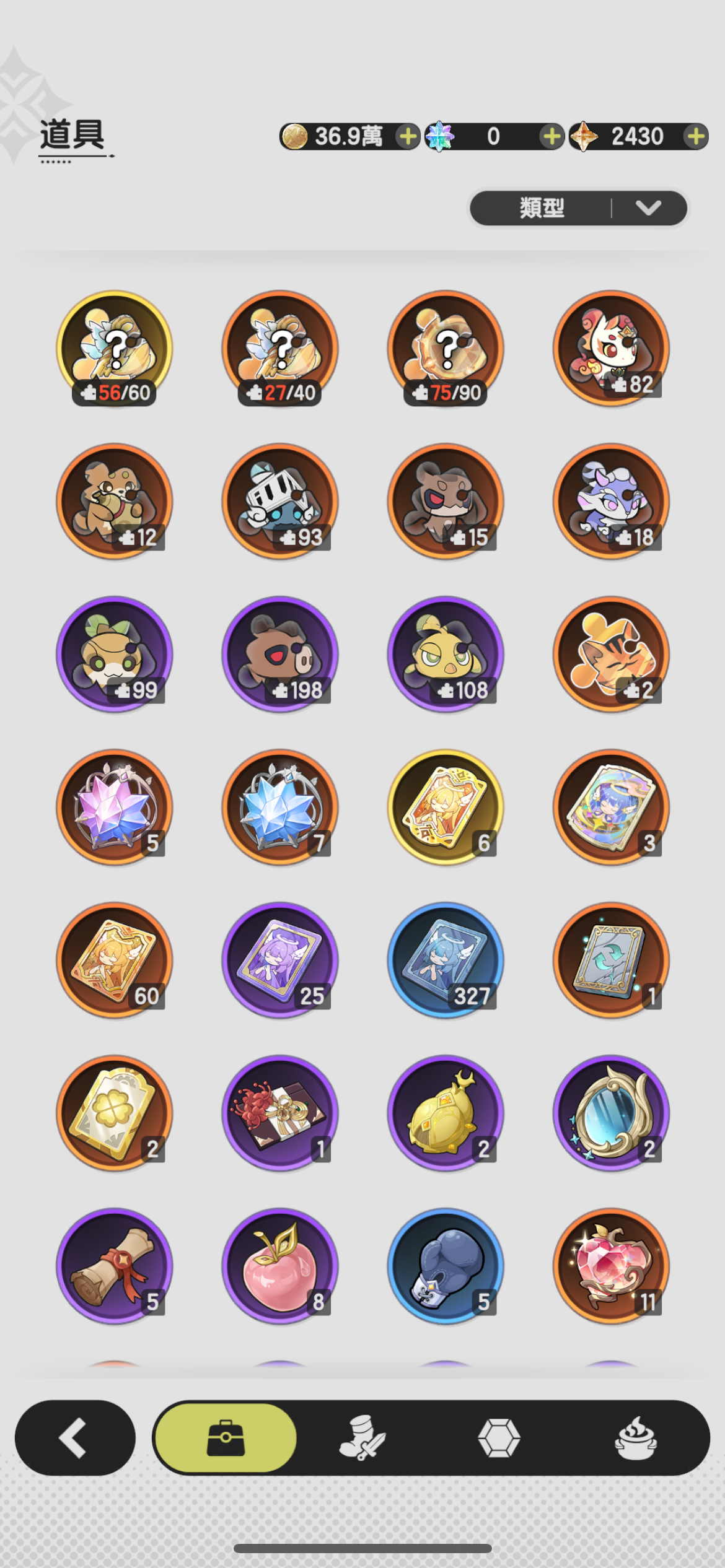Pick the pink apple item with 8
Viewport: 725px width, 1568px height.
click(280, 1266)
